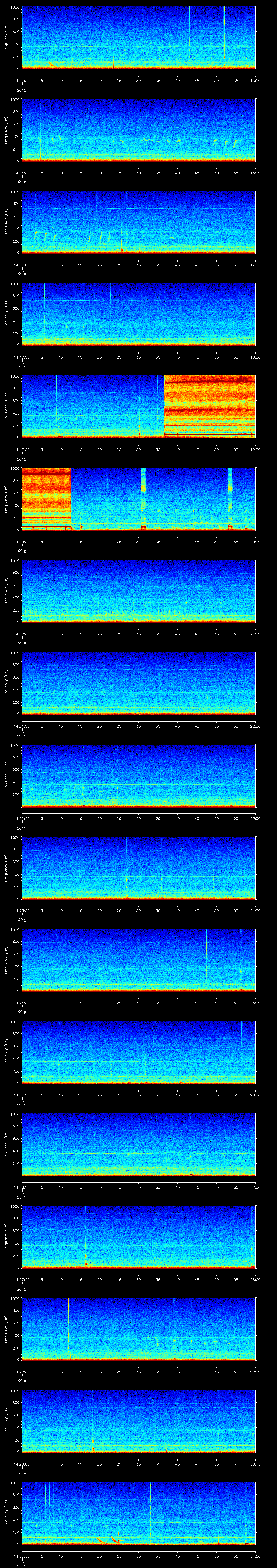Click the '14:22:00' time axis label

[21, 818]
